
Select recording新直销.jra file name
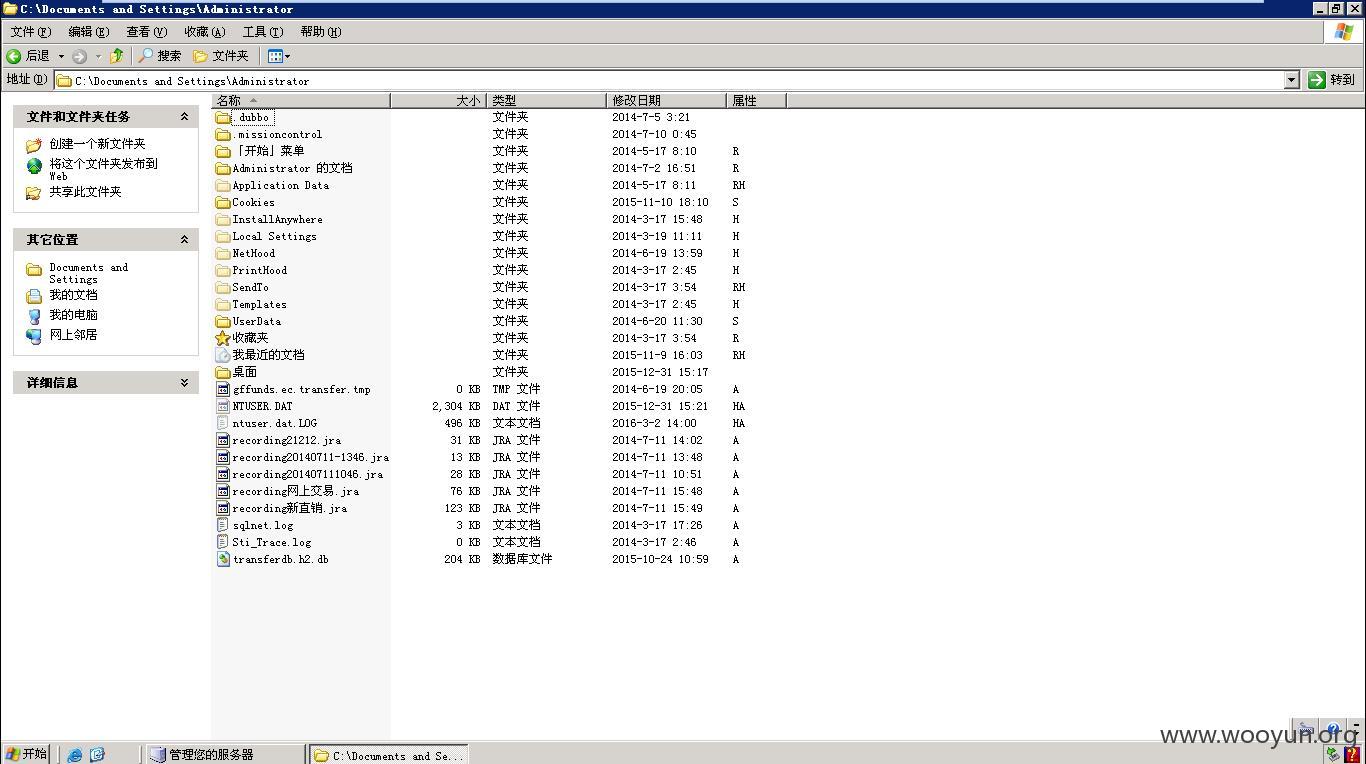coord(289,508)
